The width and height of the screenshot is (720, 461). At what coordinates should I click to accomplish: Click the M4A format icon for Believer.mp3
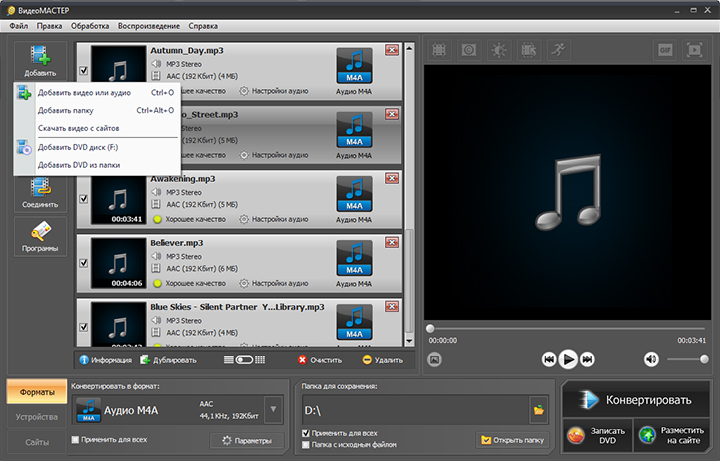[x=354, y=259]
